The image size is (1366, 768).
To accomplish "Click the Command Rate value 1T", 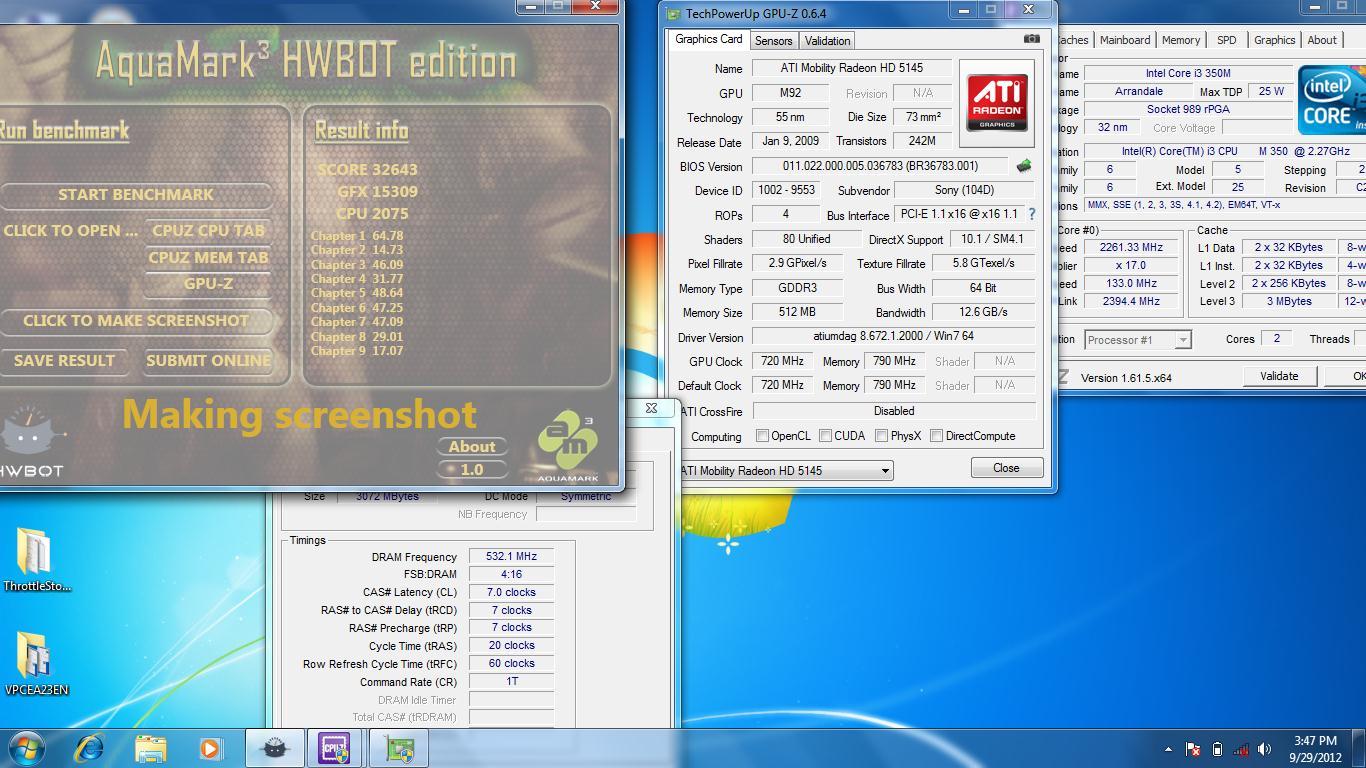I will [511, 681].
